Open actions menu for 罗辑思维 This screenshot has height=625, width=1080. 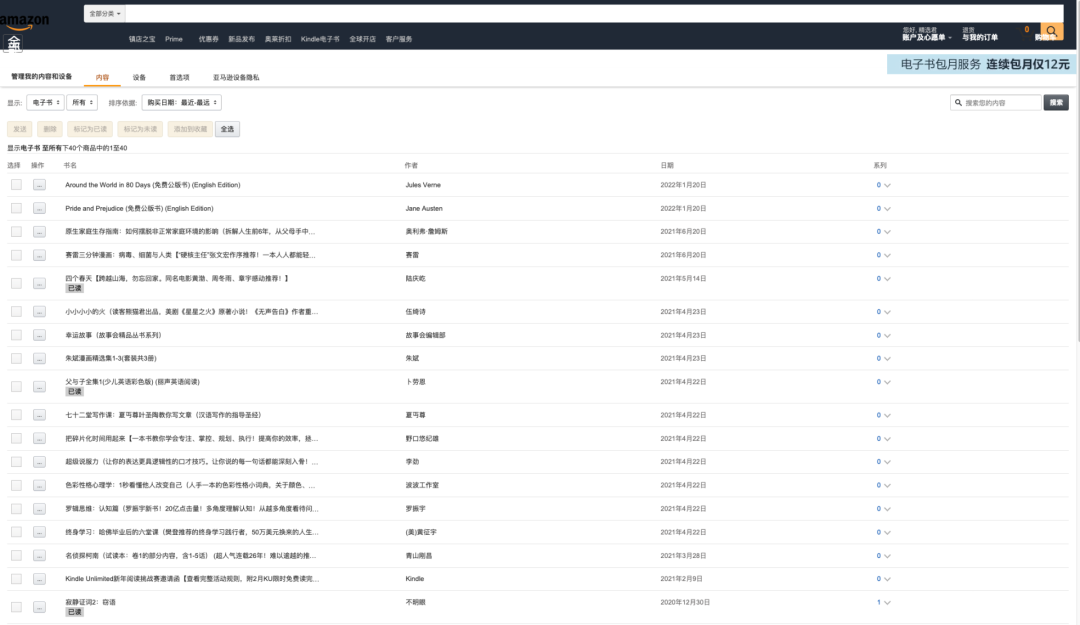(39, 509)
